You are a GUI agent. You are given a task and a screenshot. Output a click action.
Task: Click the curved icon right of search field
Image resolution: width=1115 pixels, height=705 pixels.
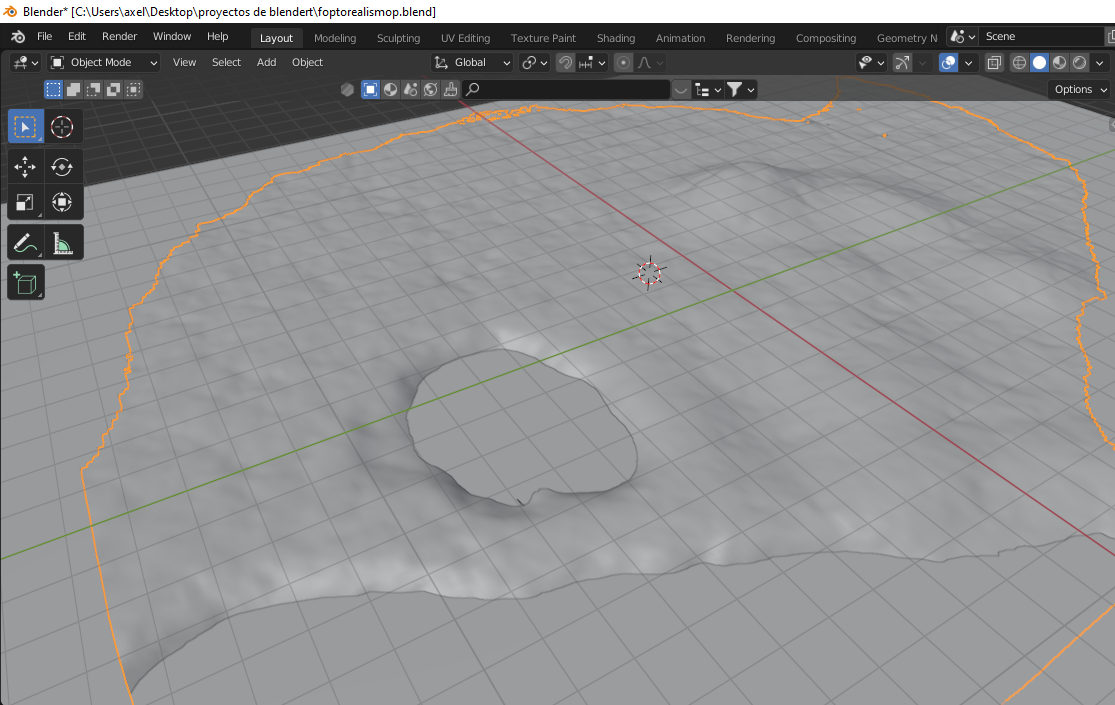click(x=681, y=90)
